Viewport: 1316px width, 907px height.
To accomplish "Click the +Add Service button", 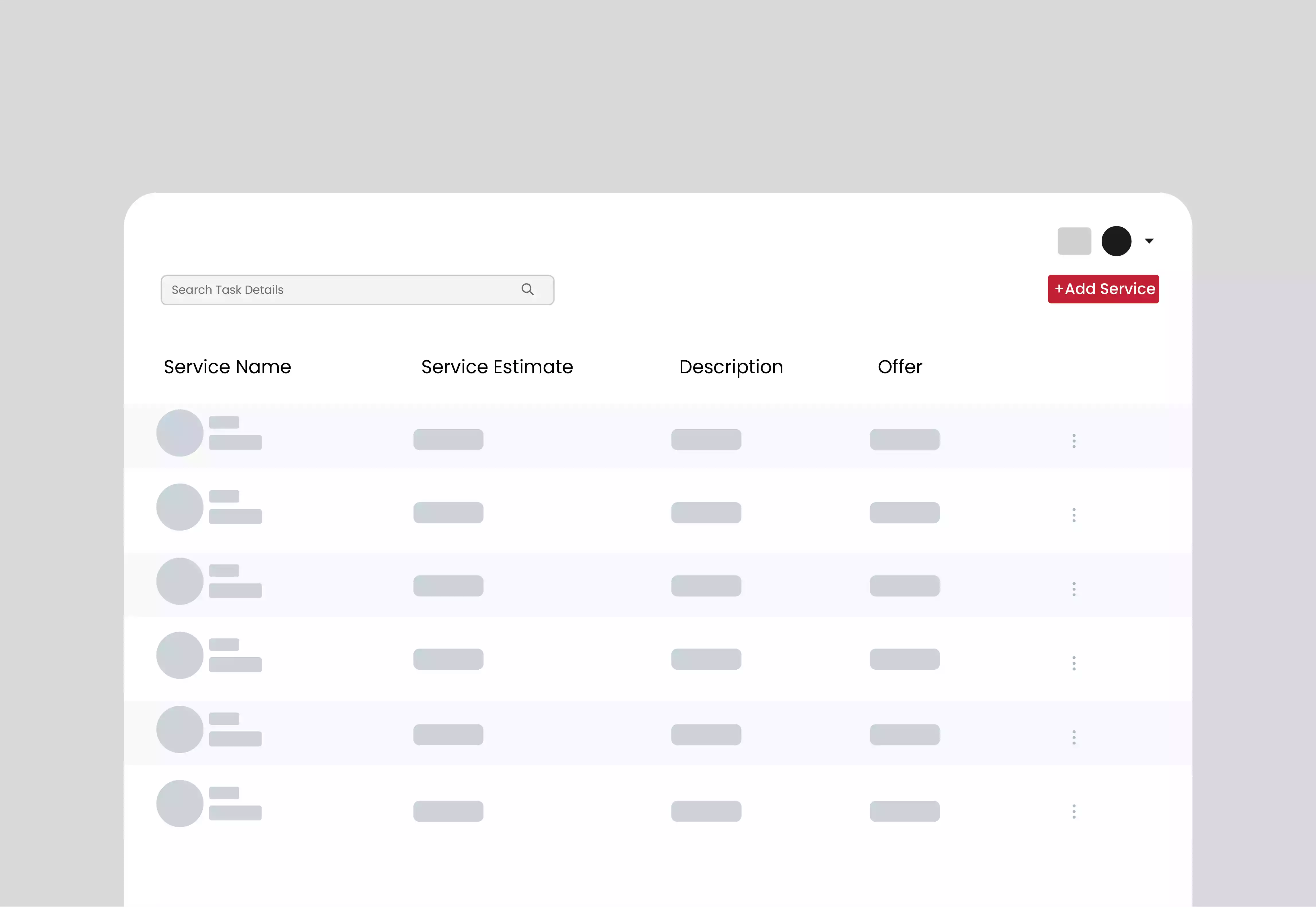I will (1103, 289).
